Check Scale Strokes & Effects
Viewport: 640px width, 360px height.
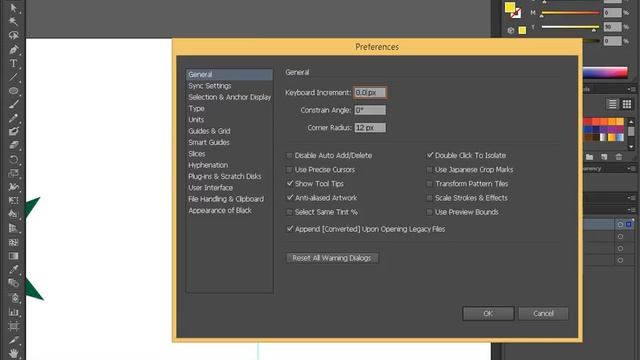429,198
